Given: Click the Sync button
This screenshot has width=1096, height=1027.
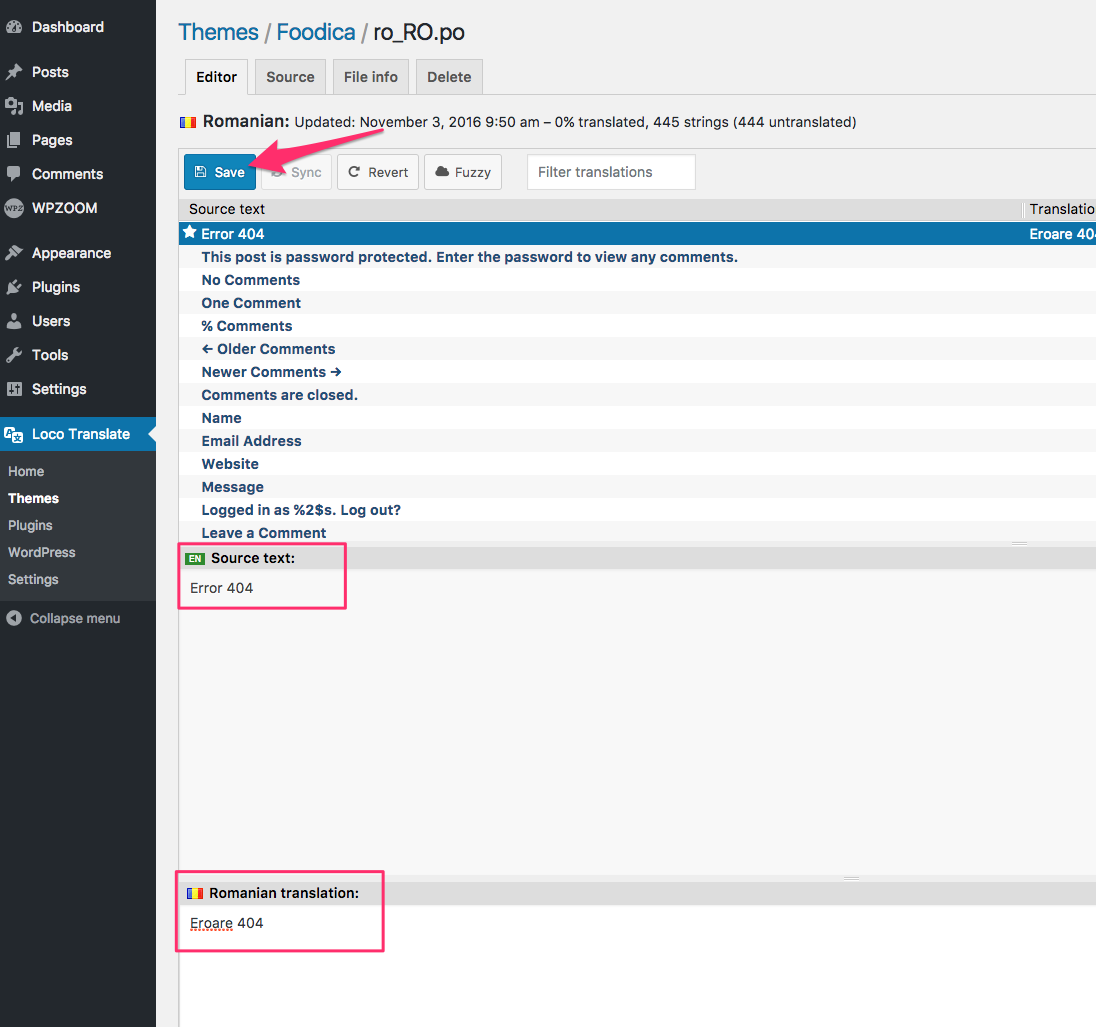Looking at the screenshot, I should (x=296, y=172).
